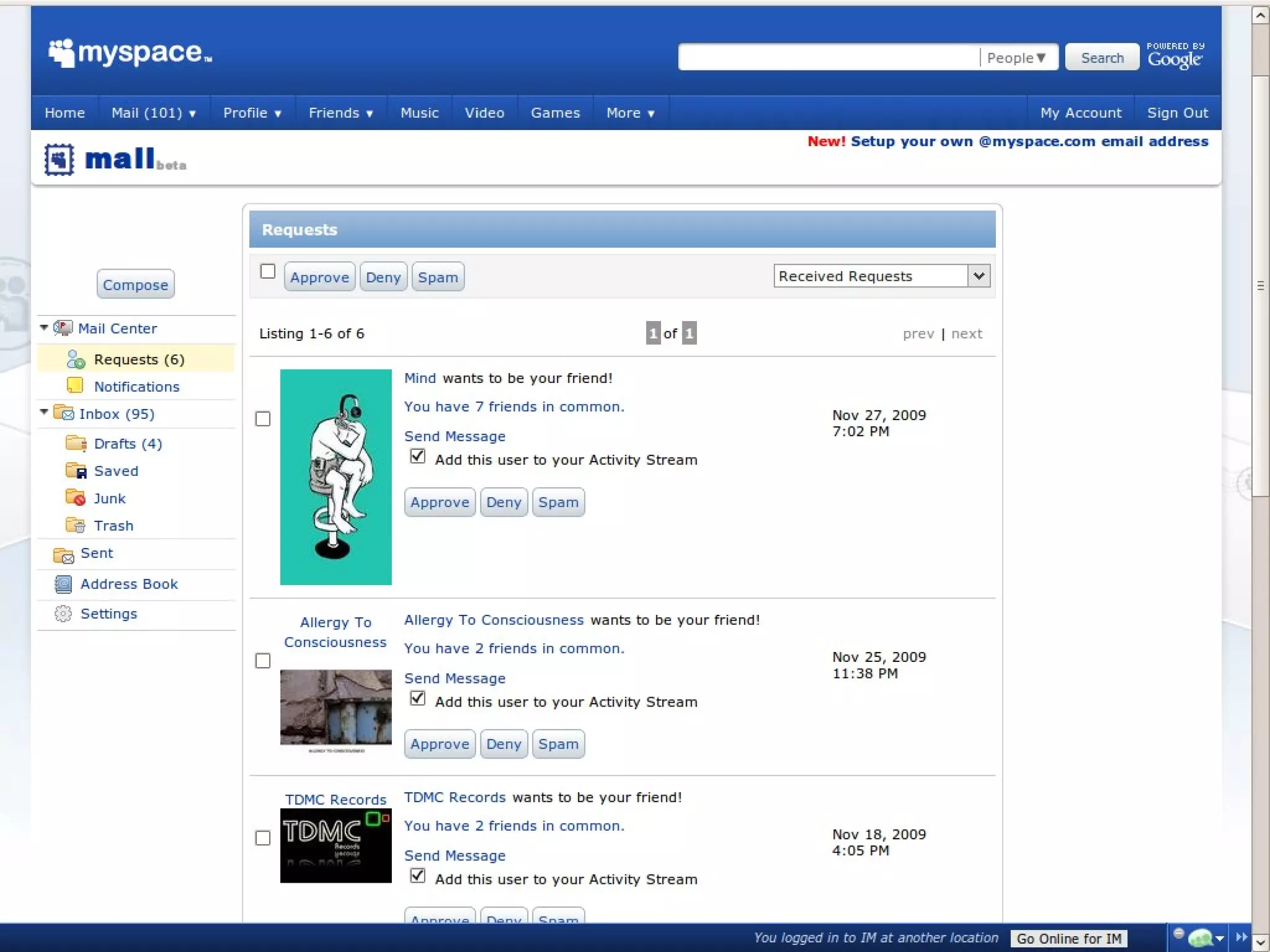Uncheck Activity Stream option for Allergy To Consciousness
The width and height of the screenshot is (1270, 952).
pyautogui.click(x=418, y=699)
